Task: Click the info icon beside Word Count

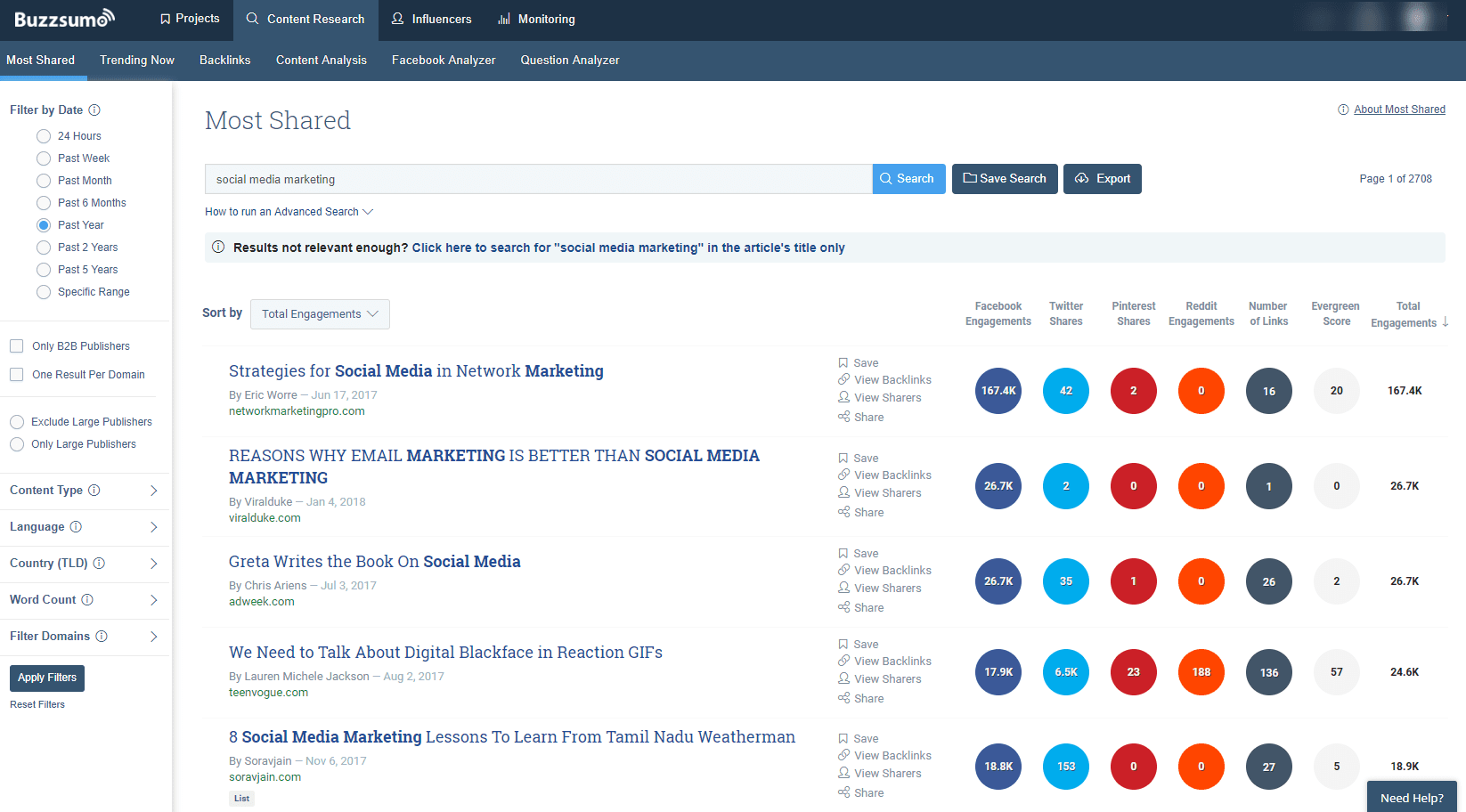Action: [87, 600]
